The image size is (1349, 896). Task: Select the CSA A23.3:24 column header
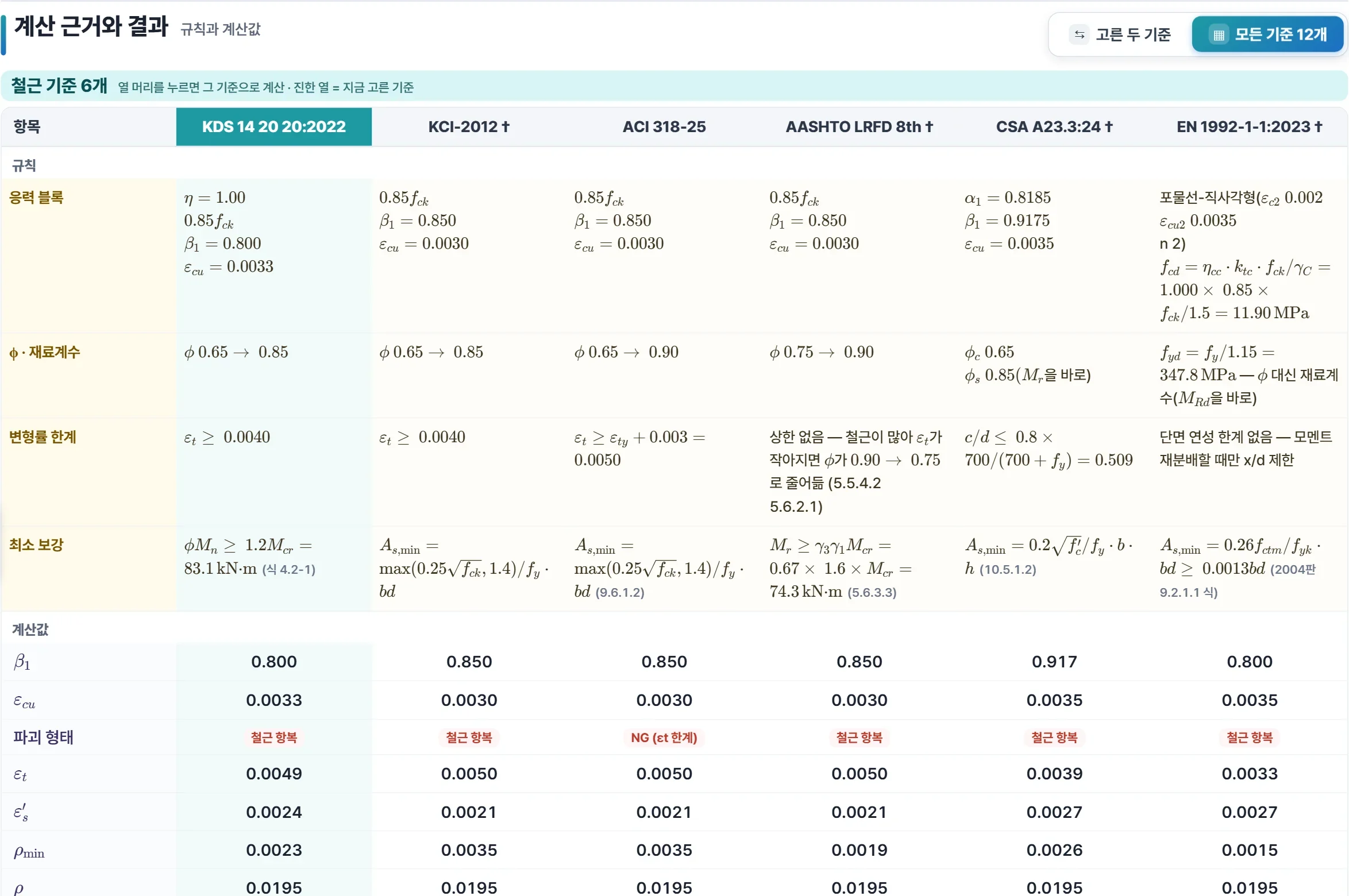coord(1054,126)
